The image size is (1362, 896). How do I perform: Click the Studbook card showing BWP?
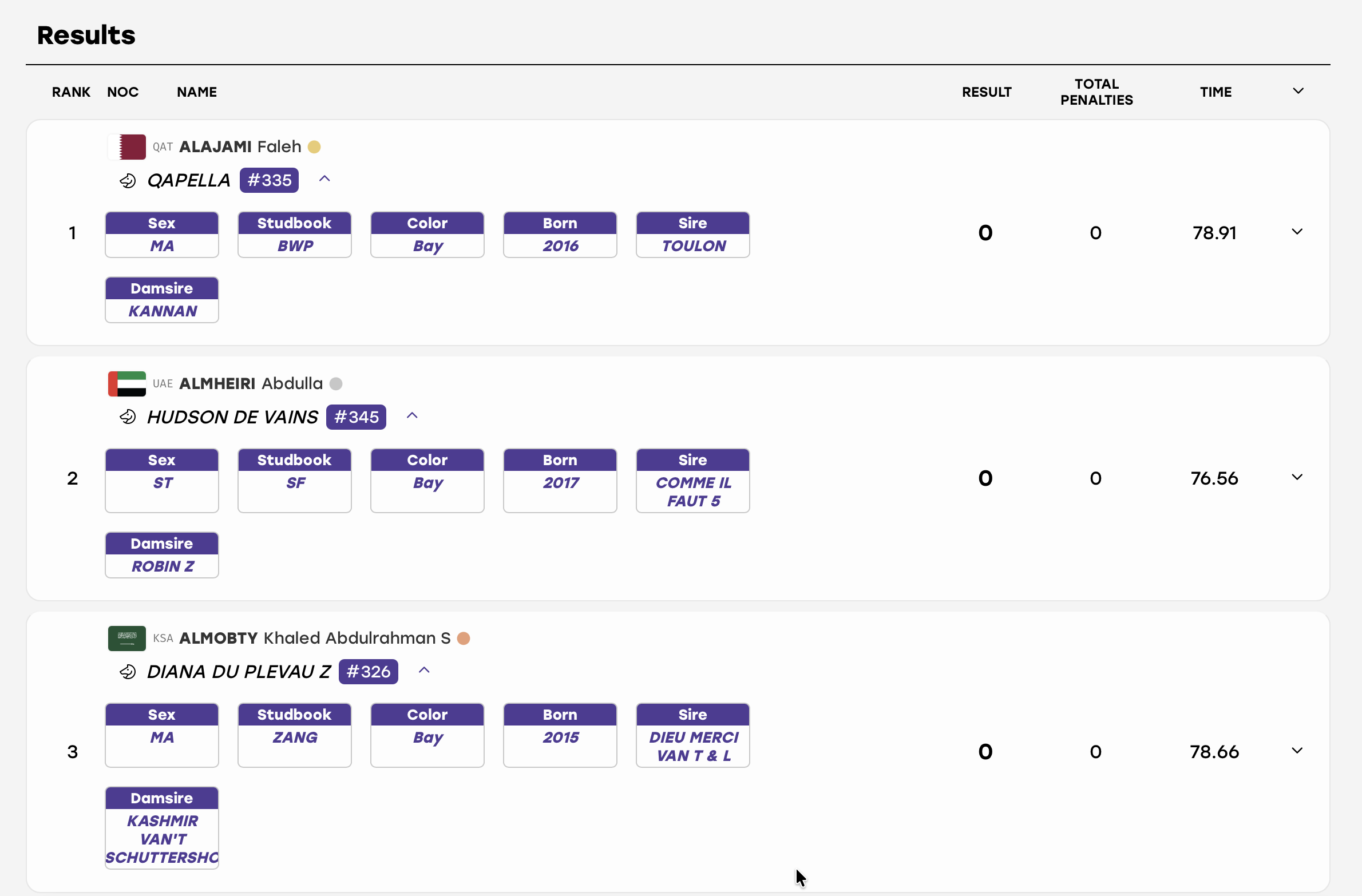click(x=295, y=235)
